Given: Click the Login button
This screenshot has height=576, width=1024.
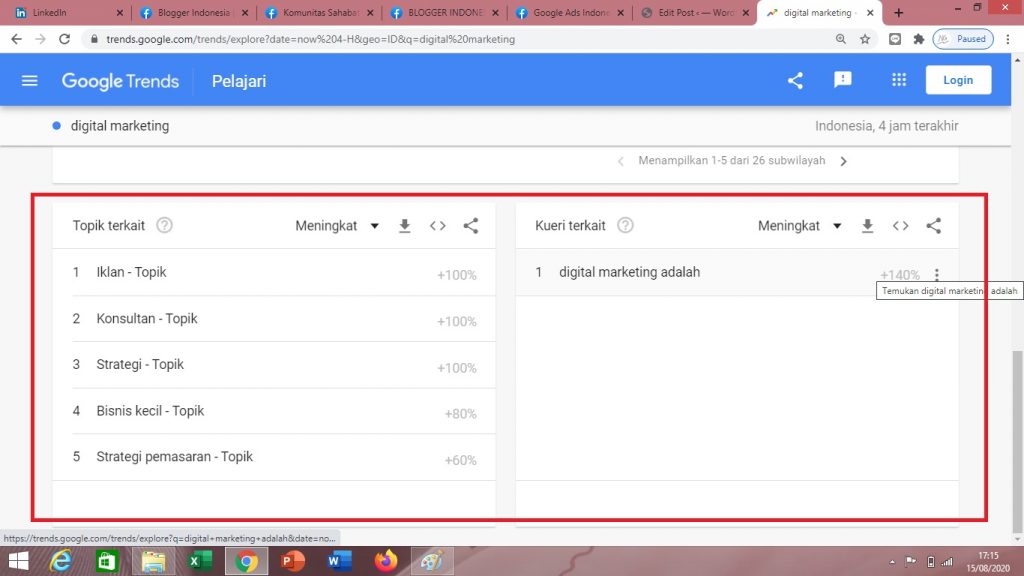Looking at the screenshot, I should (x=958, y=80).
